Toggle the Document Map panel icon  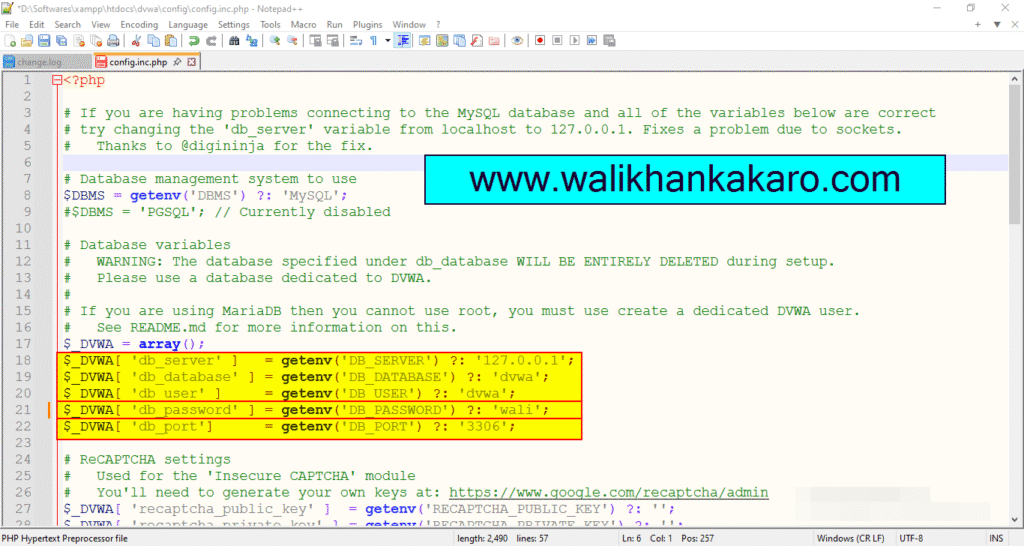tap(442, 40)
